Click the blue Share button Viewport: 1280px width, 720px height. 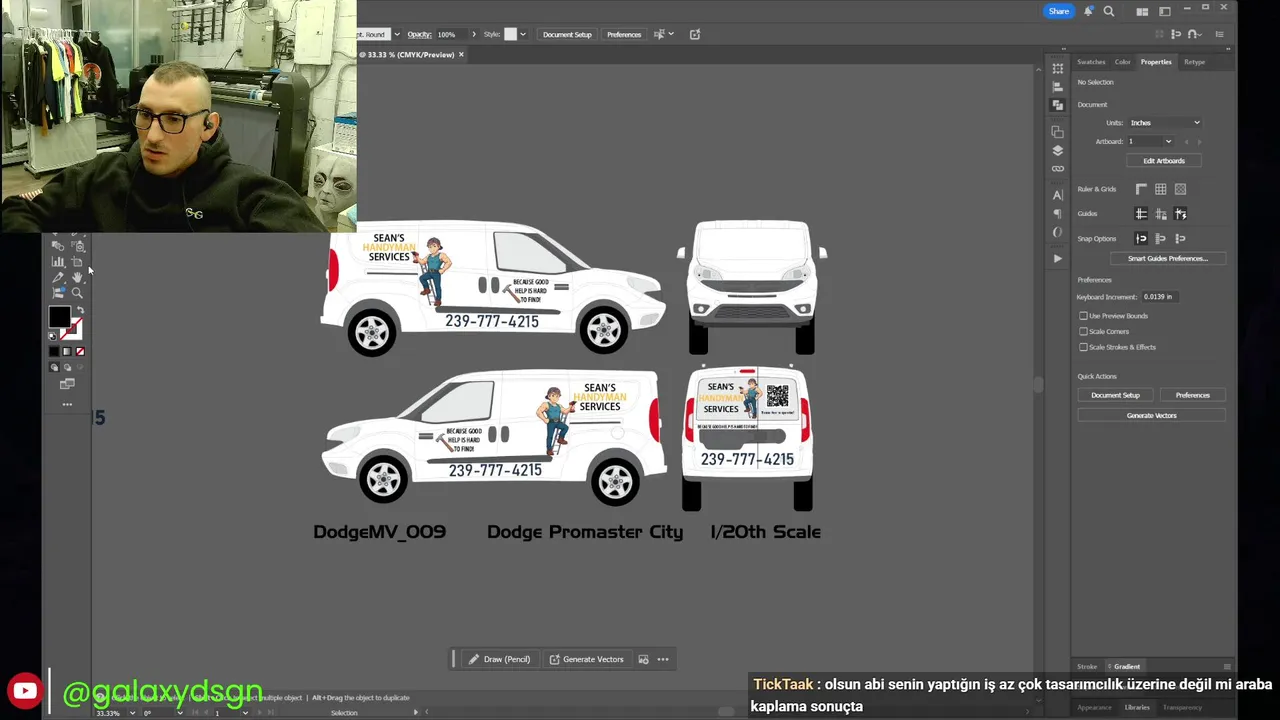point(1058,11)
